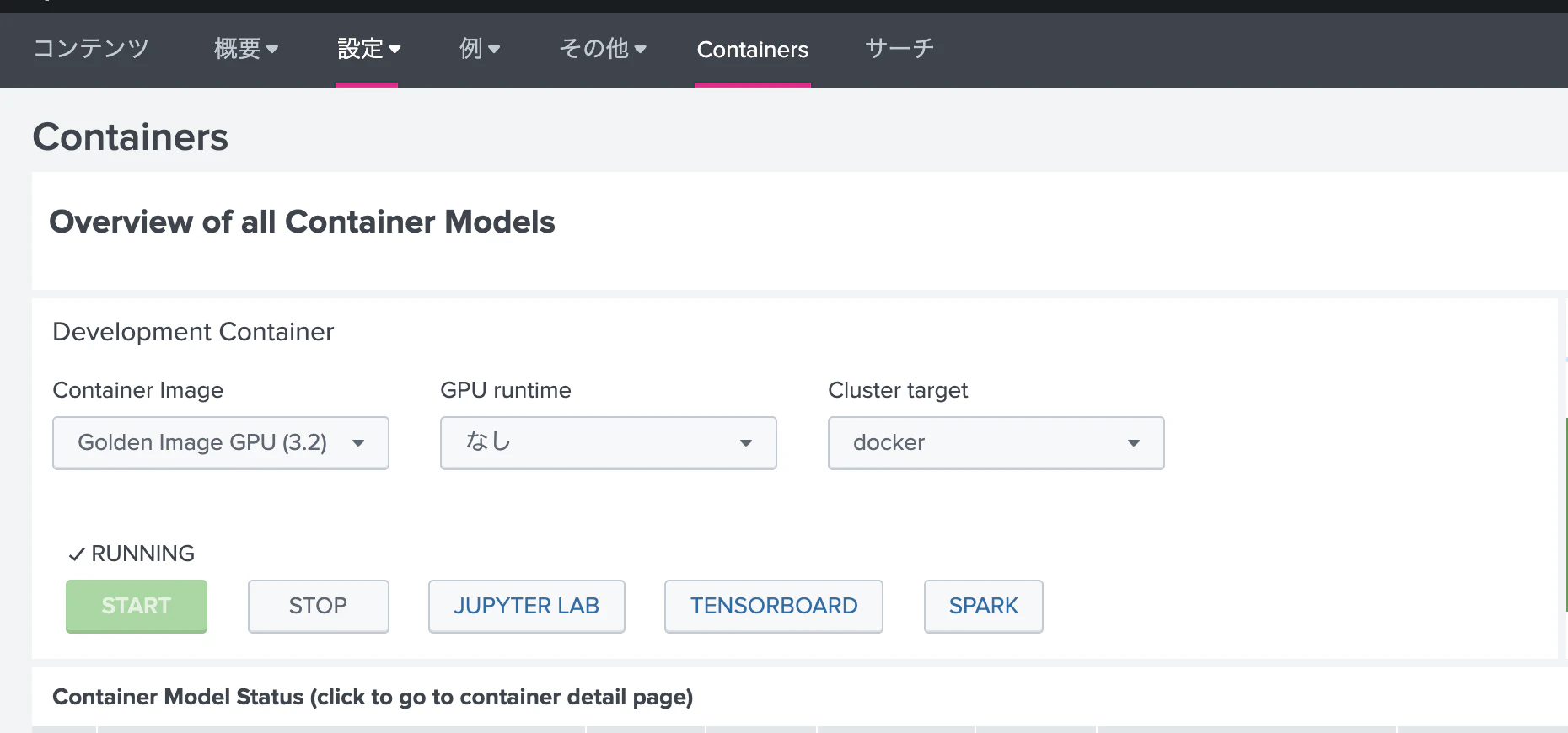Open the Container Image dropdown
Screen dimensions: 1568x733
coord(221,442)
